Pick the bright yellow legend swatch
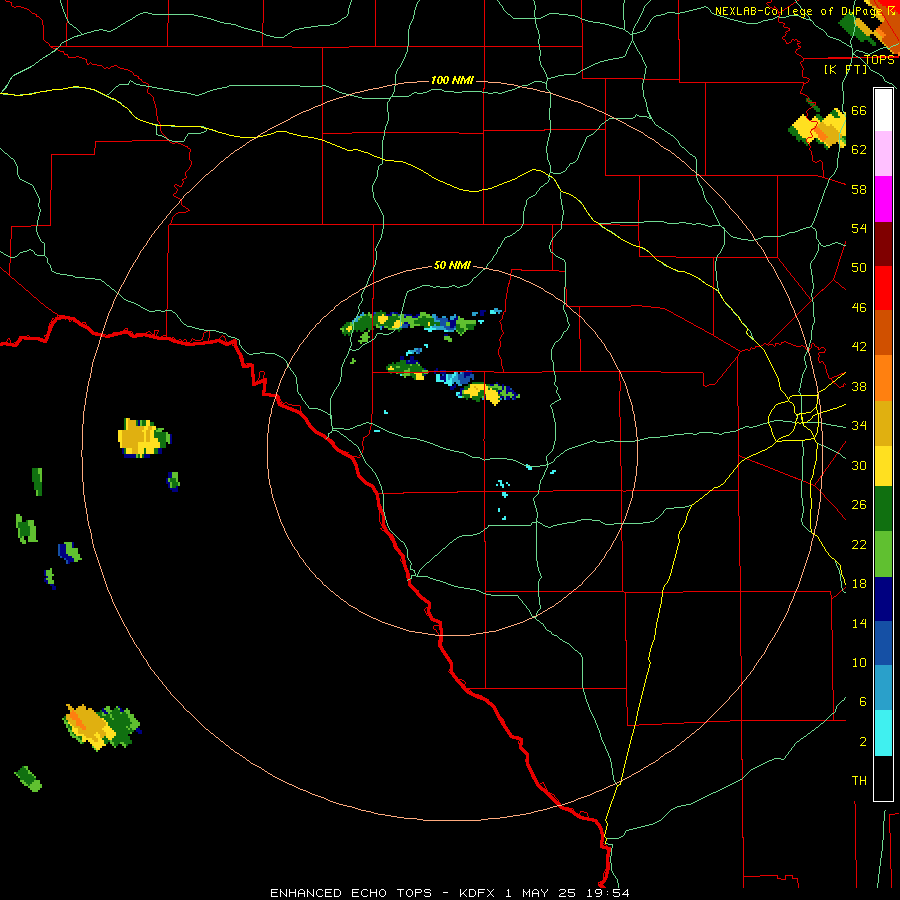The image size is (900, 900). pos(883,466)
